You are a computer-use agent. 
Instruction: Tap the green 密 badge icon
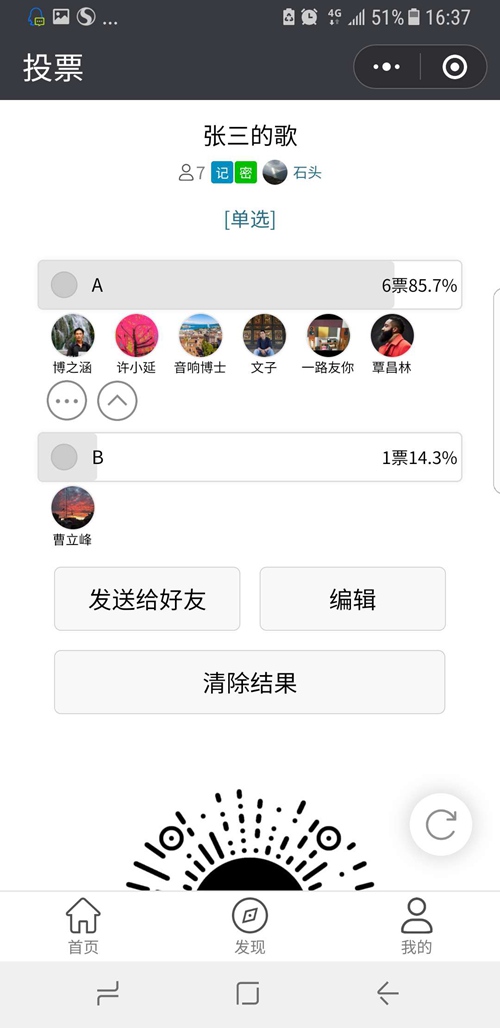pyautogui.click(x=246, y=173)
